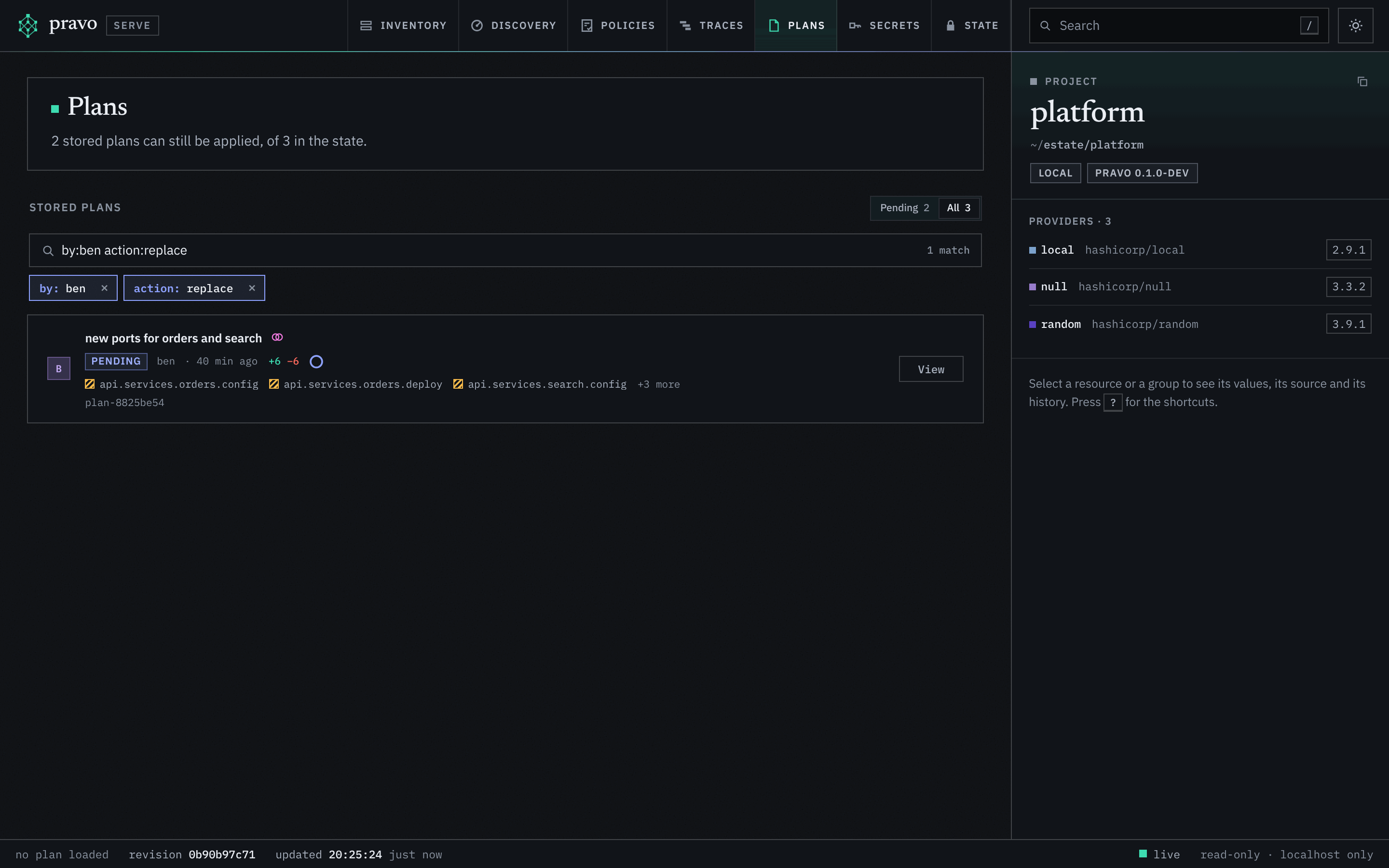Switch the filter to Pending 2

point(905,208)
